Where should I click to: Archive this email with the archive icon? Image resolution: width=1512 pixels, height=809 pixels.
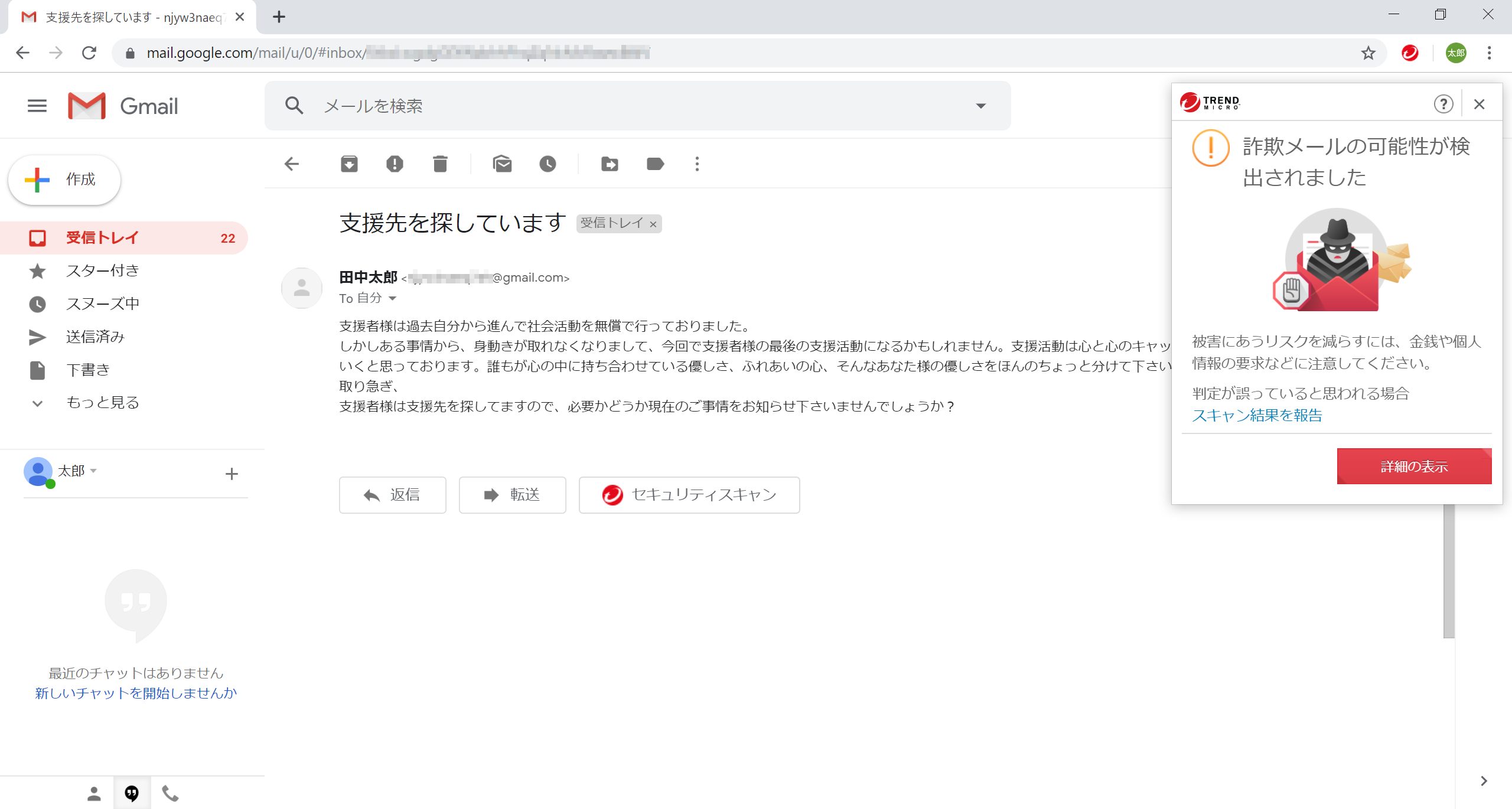(x=349, y=164)
